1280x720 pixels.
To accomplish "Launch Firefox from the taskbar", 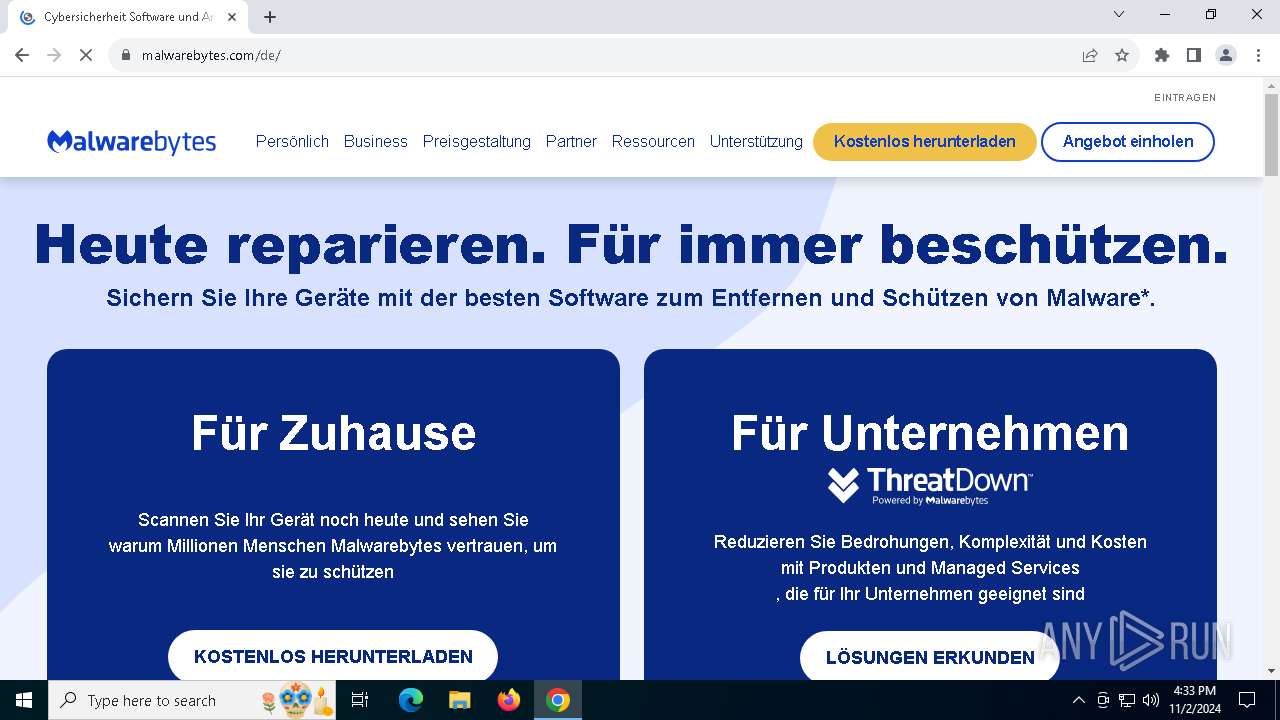I will click(509, 700).
